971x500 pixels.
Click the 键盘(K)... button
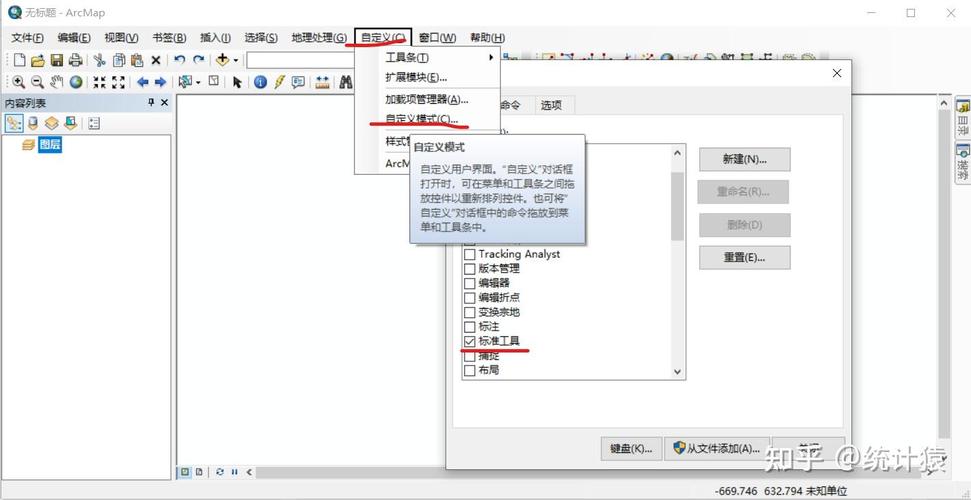(x=631, y=449)
